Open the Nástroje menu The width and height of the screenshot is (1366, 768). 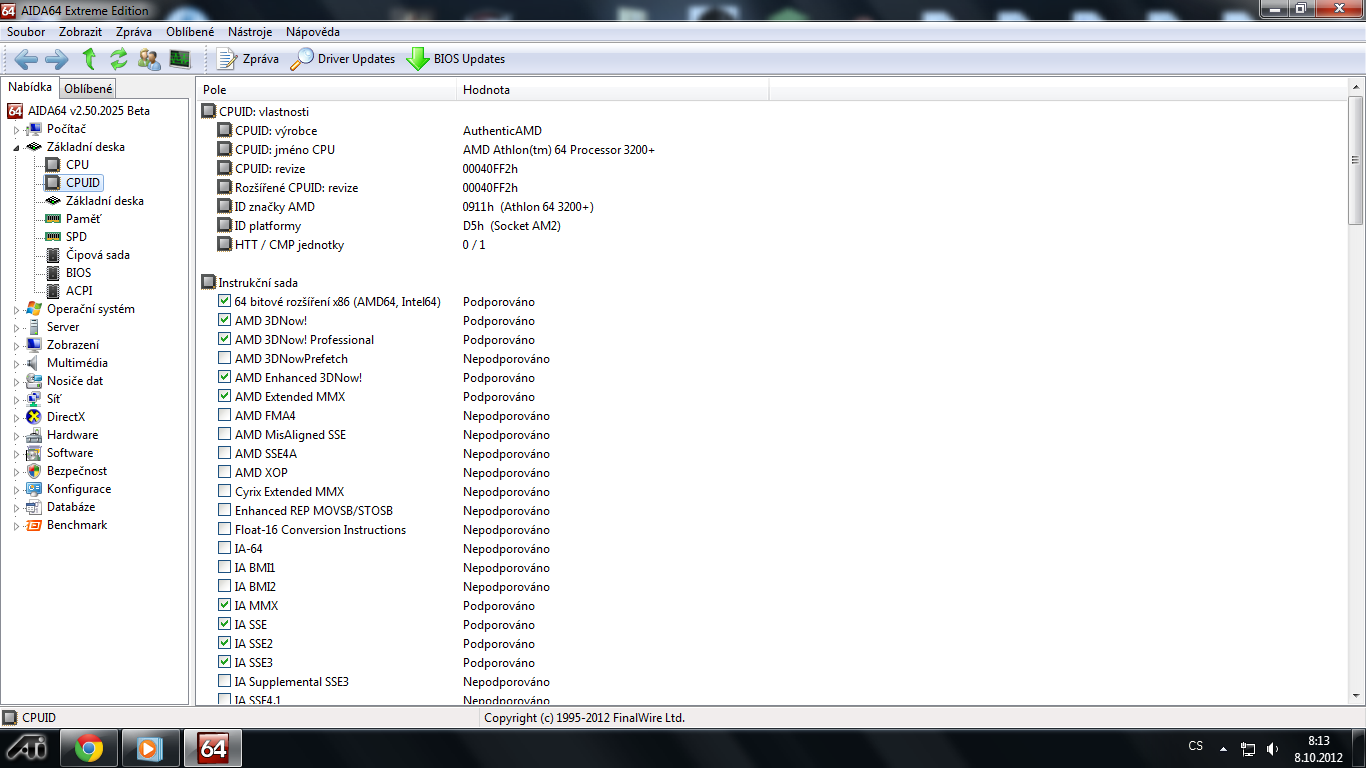(250, 32)
